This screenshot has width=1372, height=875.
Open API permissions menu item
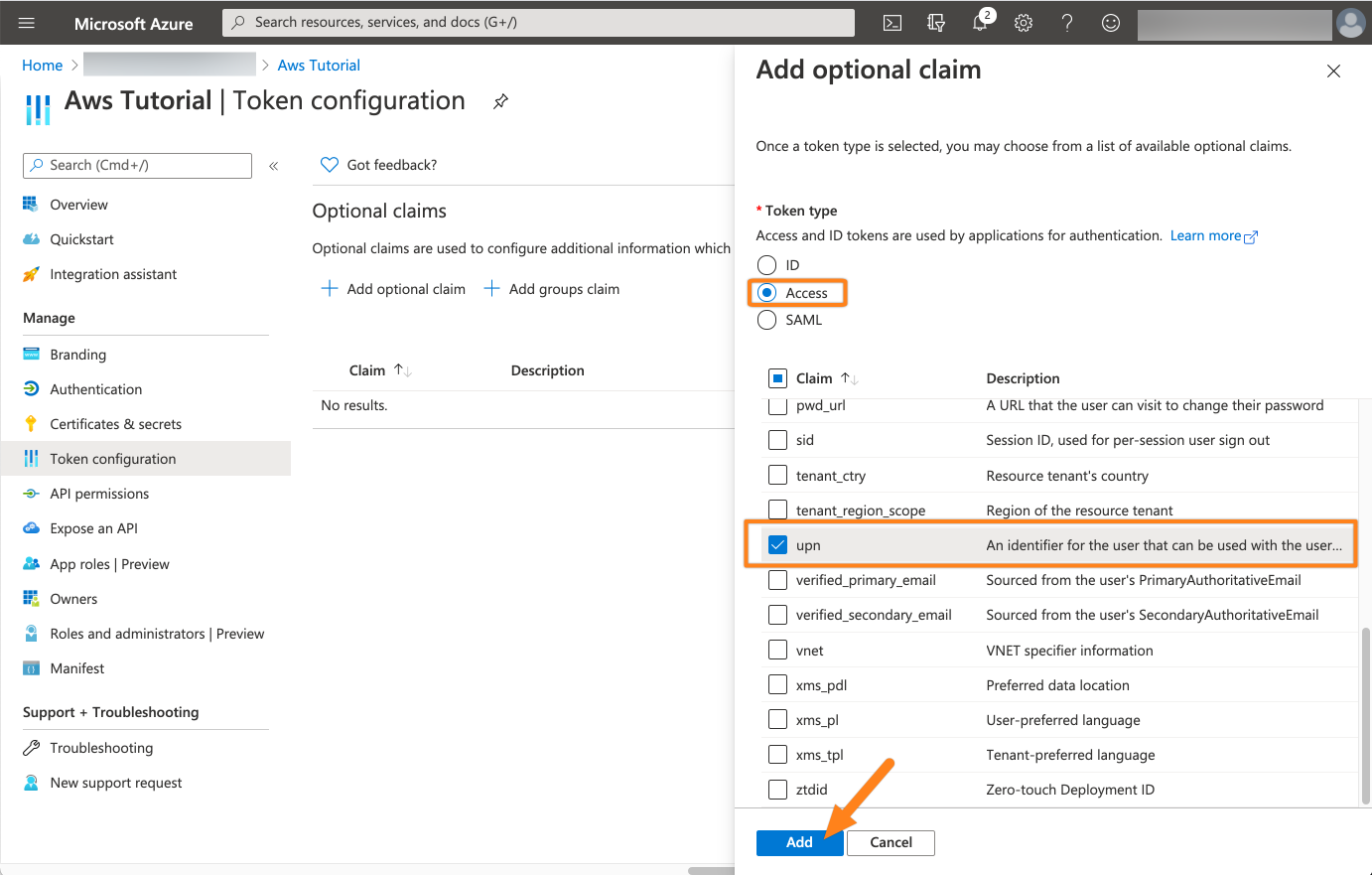pyautogui.click(x=99, y=494)
